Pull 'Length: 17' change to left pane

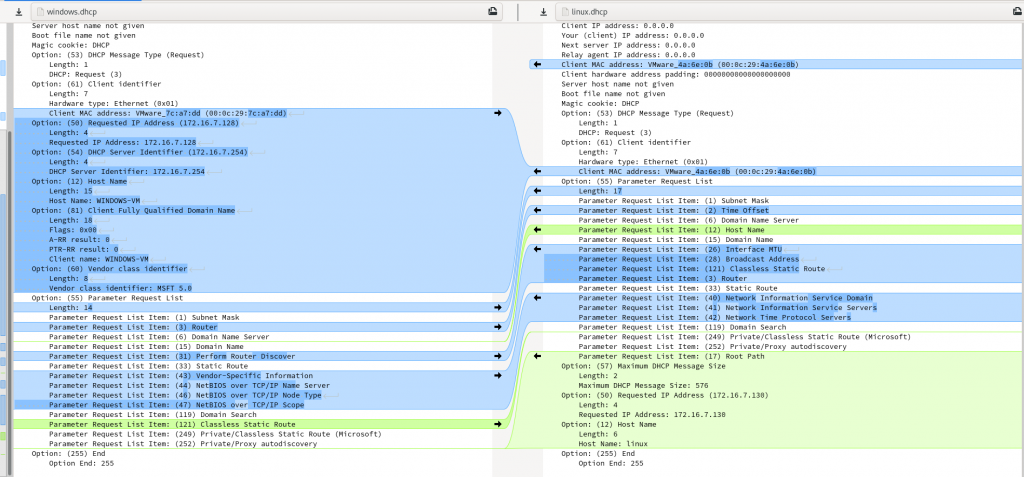(x=537, y=191)
